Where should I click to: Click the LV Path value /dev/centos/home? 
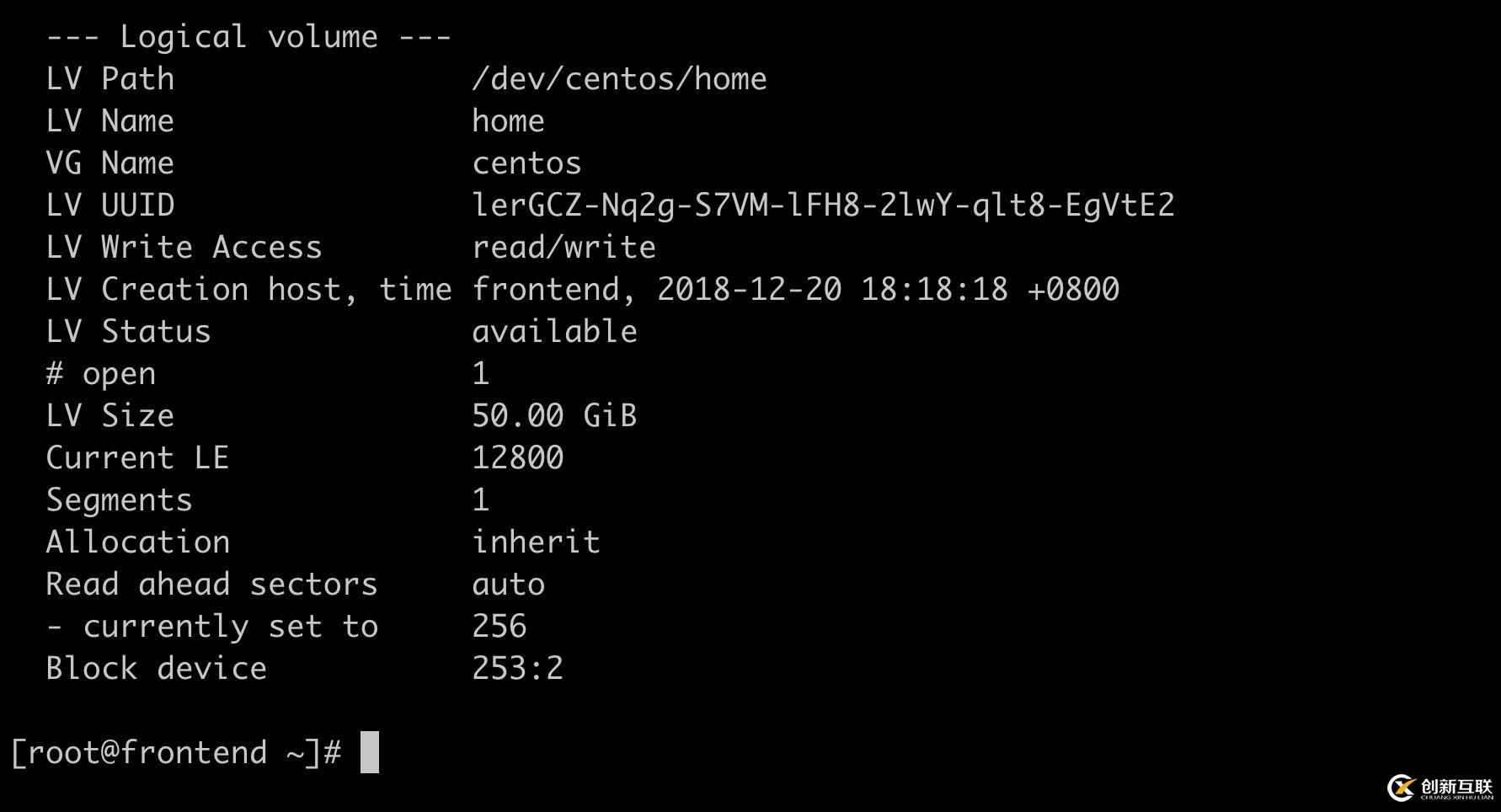(619, 79)
